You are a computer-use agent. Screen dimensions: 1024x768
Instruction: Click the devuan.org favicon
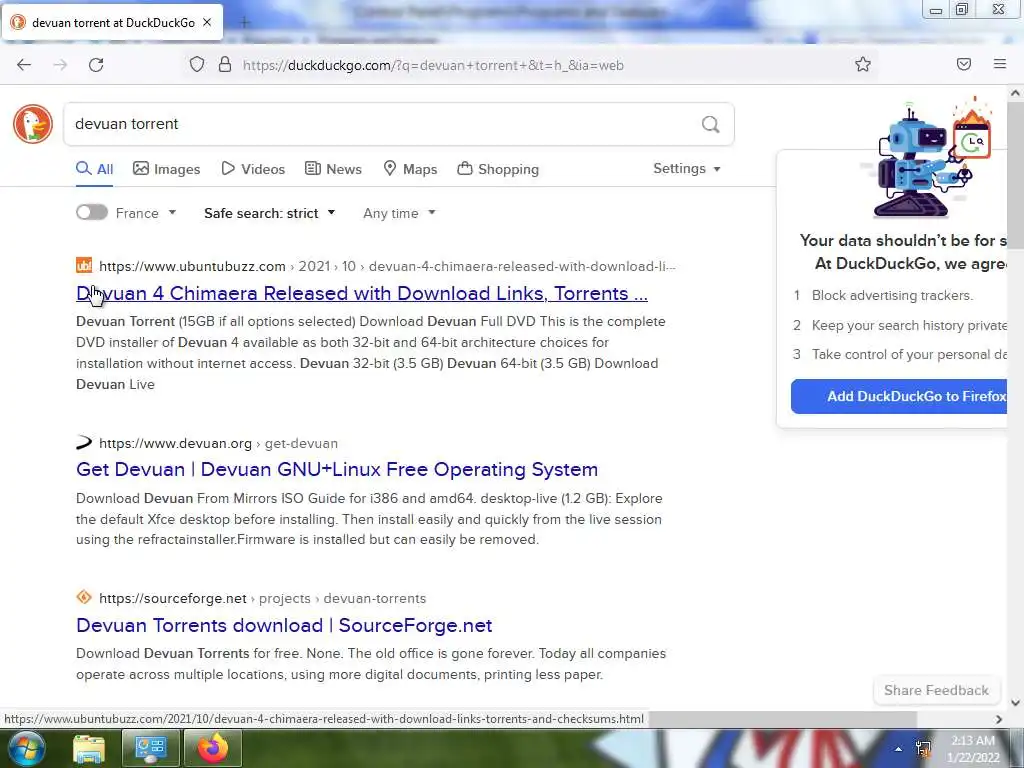[84, 443]
